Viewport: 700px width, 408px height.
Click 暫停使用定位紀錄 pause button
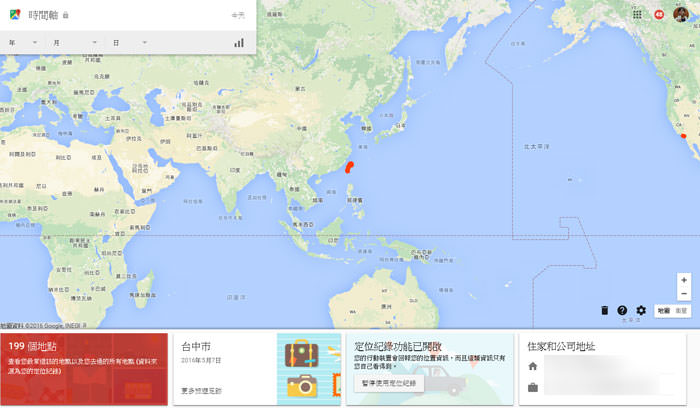[389, 383]
